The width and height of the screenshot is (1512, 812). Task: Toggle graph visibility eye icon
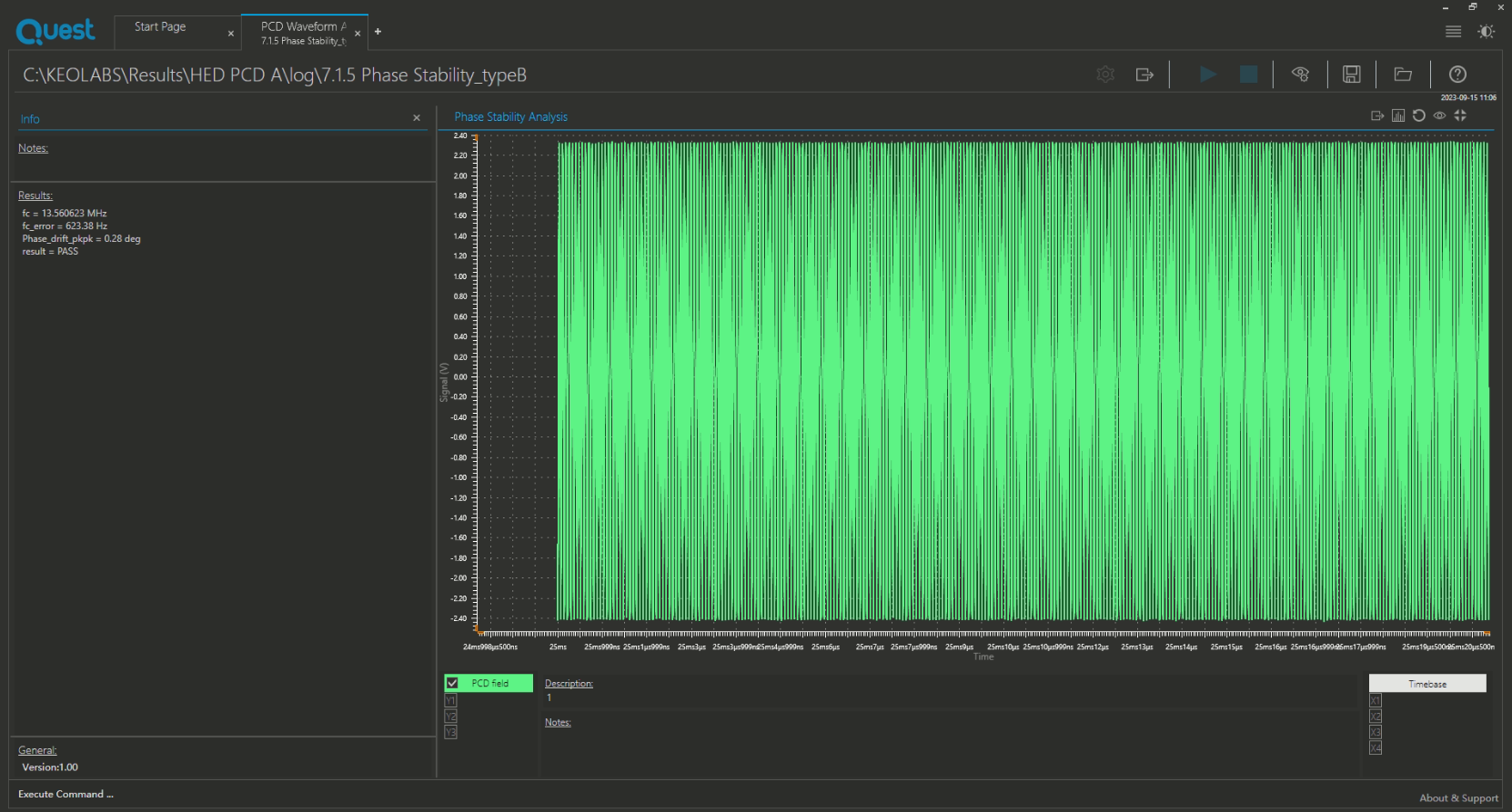tap(1439, 115)
